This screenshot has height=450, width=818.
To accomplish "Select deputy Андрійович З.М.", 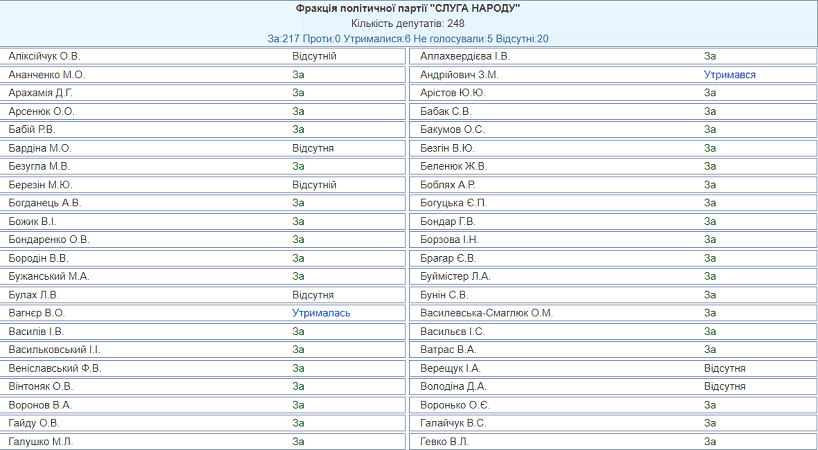I will (459, 75).
